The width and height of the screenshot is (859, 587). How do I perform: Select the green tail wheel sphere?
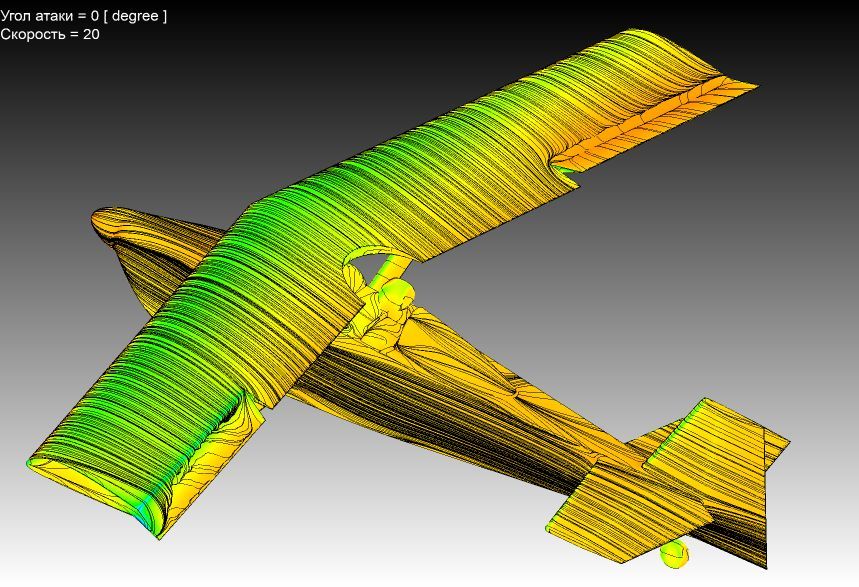point(677,551)
